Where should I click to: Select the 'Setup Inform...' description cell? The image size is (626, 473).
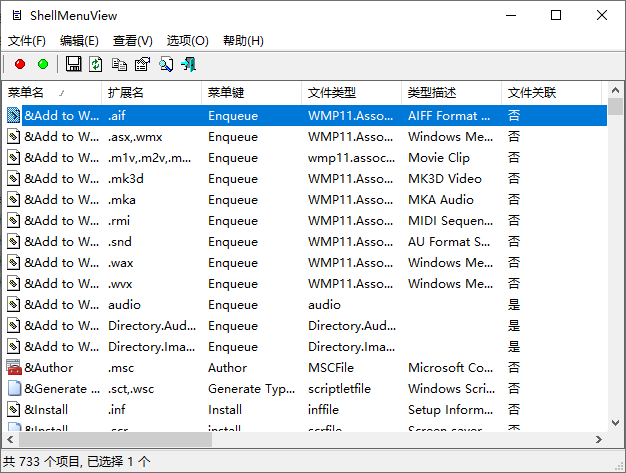[x=450, y=410]
